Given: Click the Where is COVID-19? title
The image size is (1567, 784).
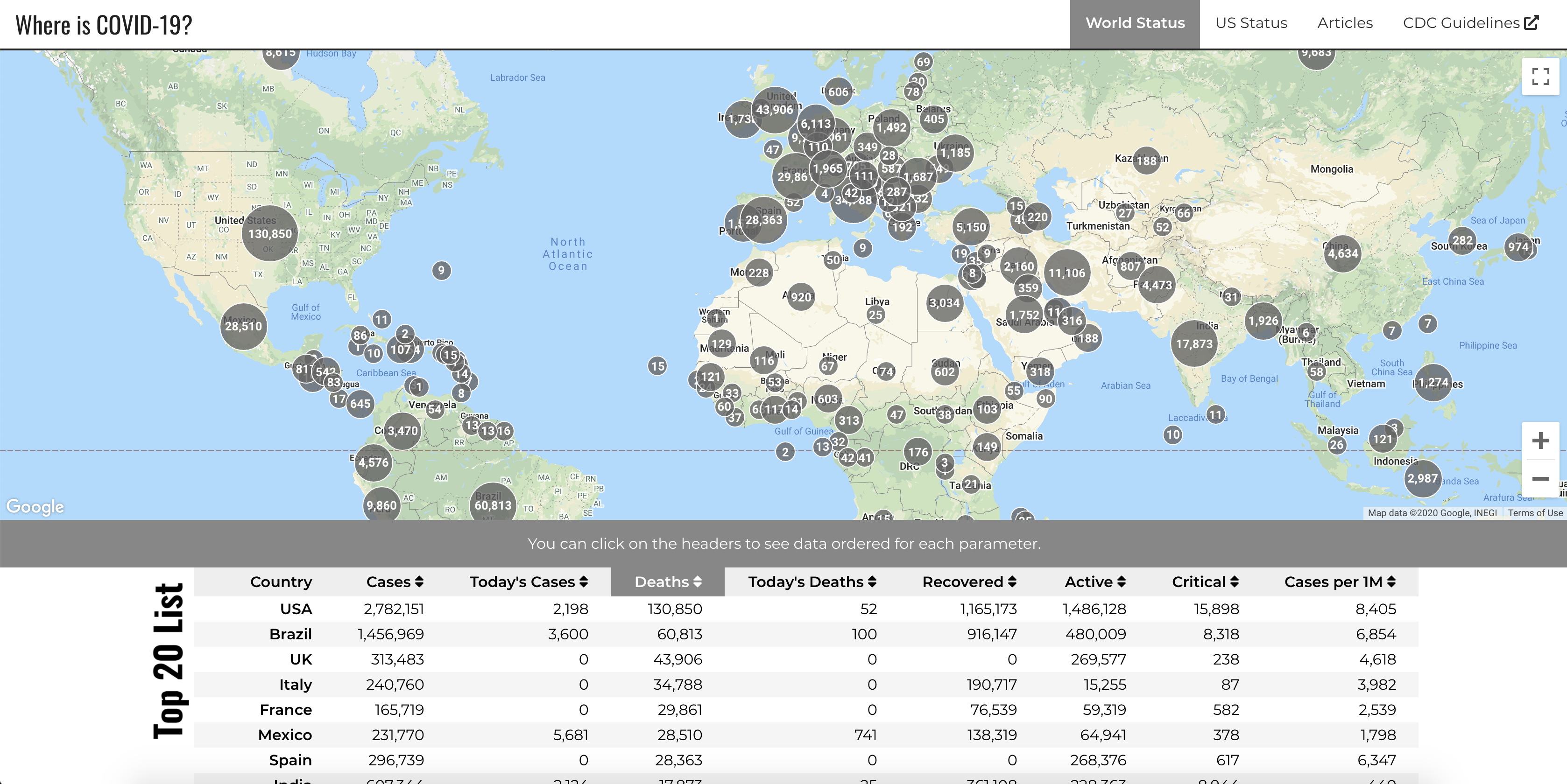Looking at the screenshot, I should (103, 25).
